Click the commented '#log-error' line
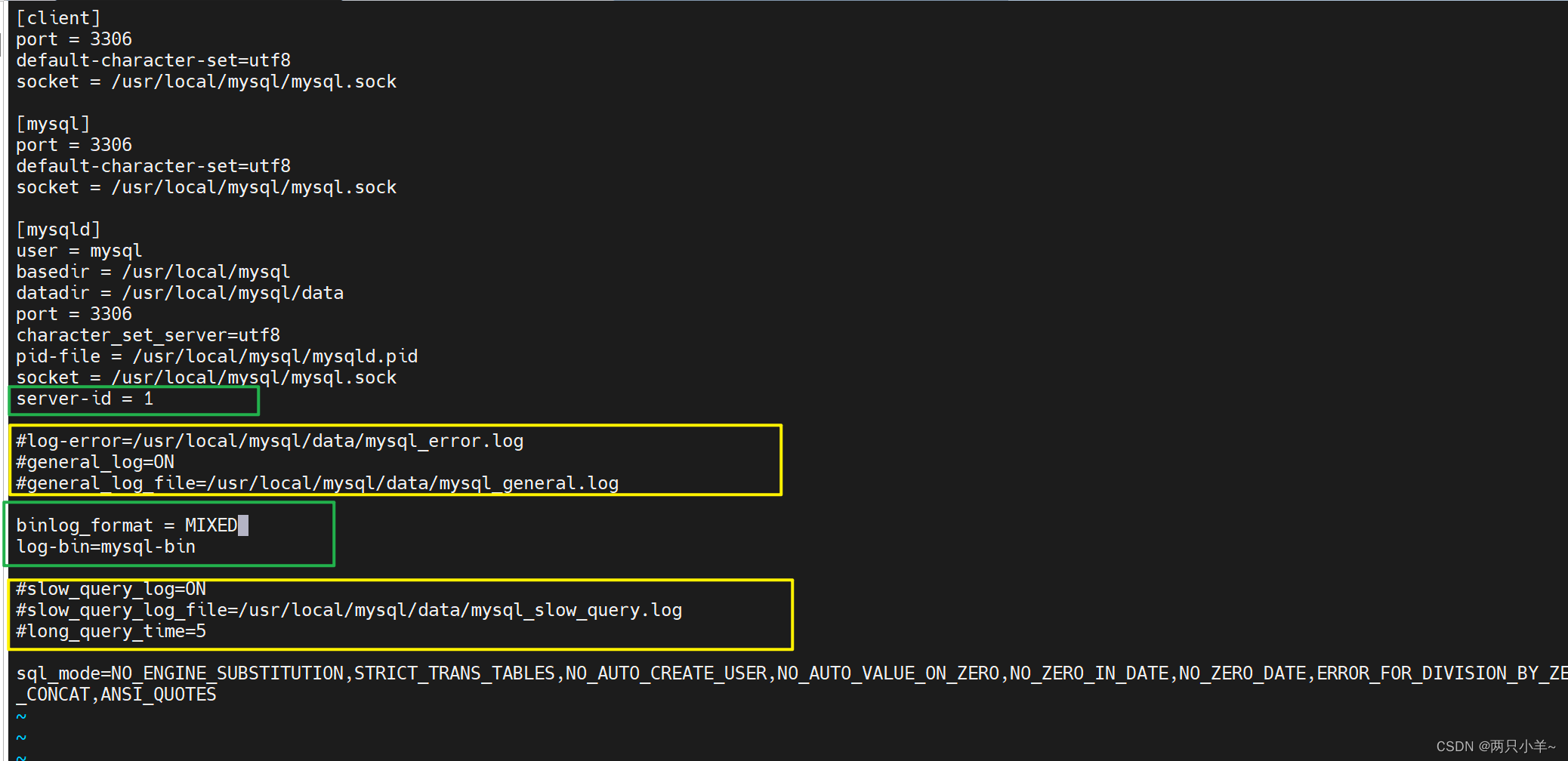The height and width of the screenshot is (761, 1568). [270, 441]
